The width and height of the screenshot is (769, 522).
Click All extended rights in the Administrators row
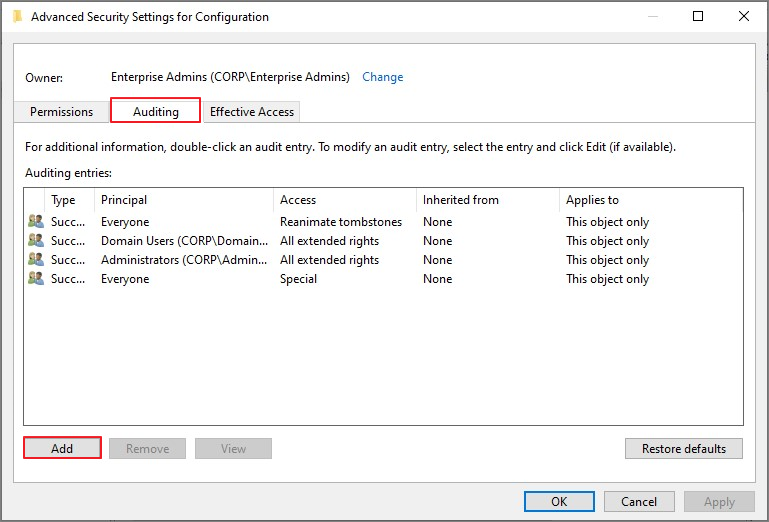tap(329, 260)
